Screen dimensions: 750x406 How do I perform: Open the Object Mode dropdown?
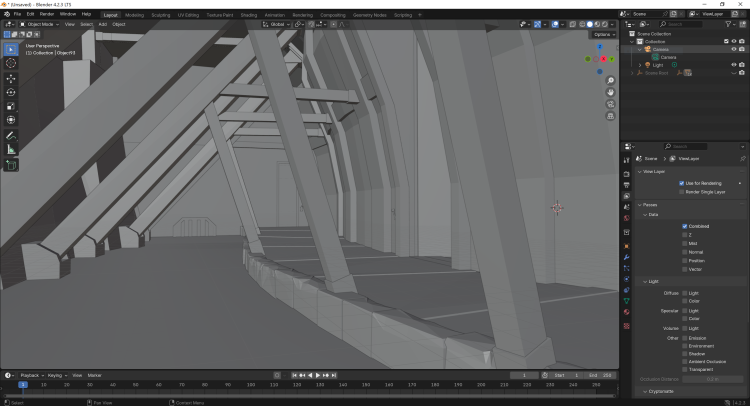click(x=38, y=24)
